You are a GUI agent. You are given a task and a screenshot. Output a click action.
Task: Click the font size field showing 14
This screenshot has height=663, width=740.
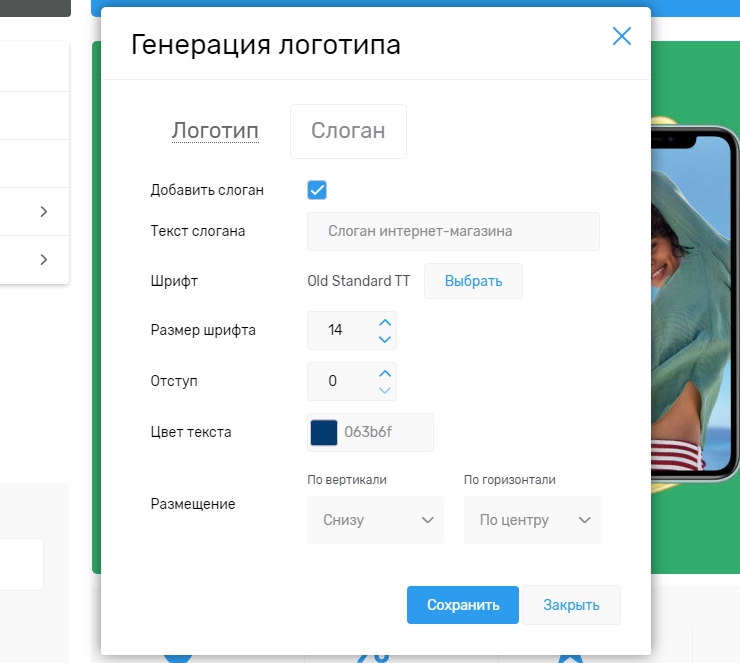(x=338, y=330)
